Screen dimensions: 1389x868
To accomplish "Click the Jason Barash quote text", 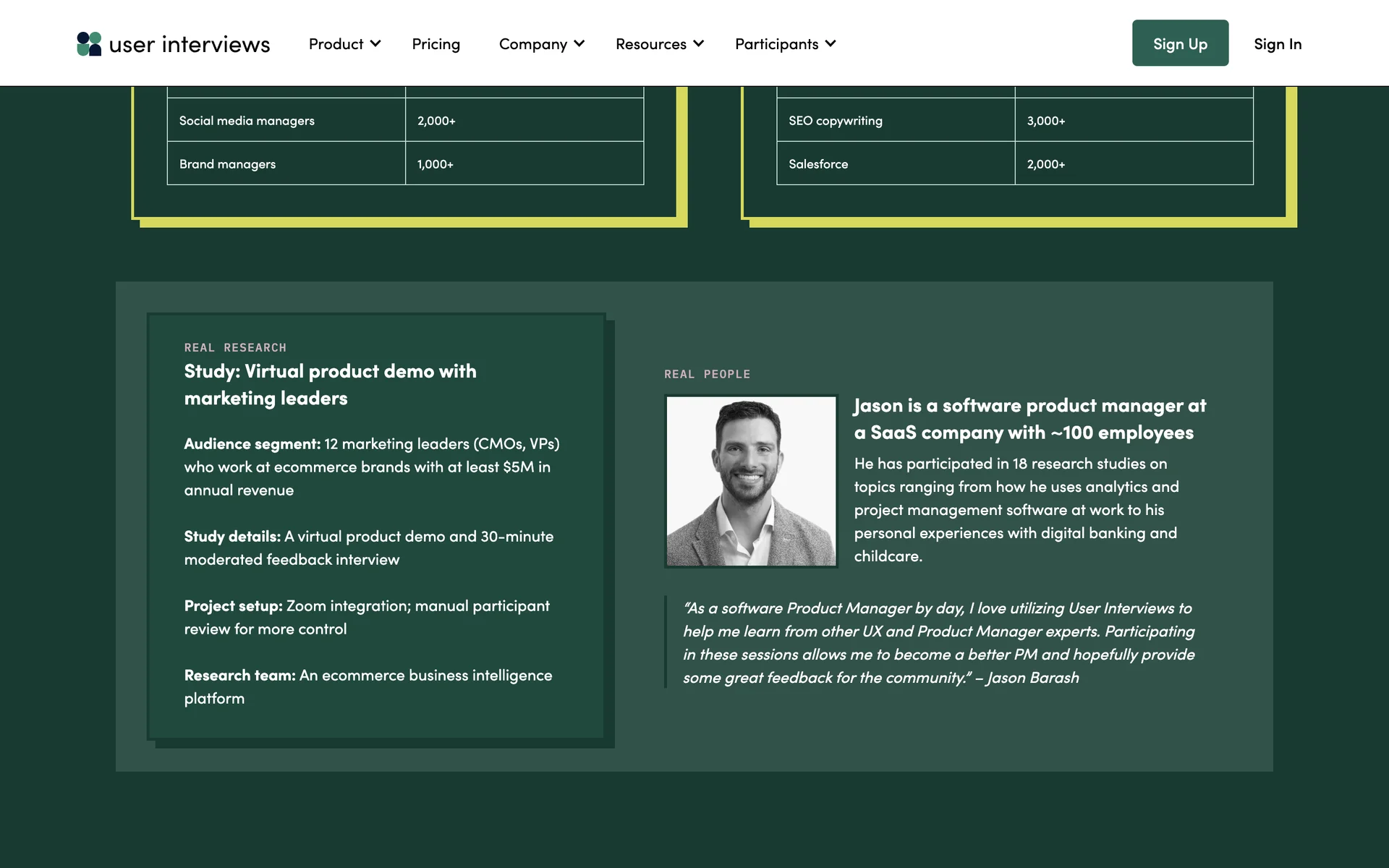I will [938, 643].
